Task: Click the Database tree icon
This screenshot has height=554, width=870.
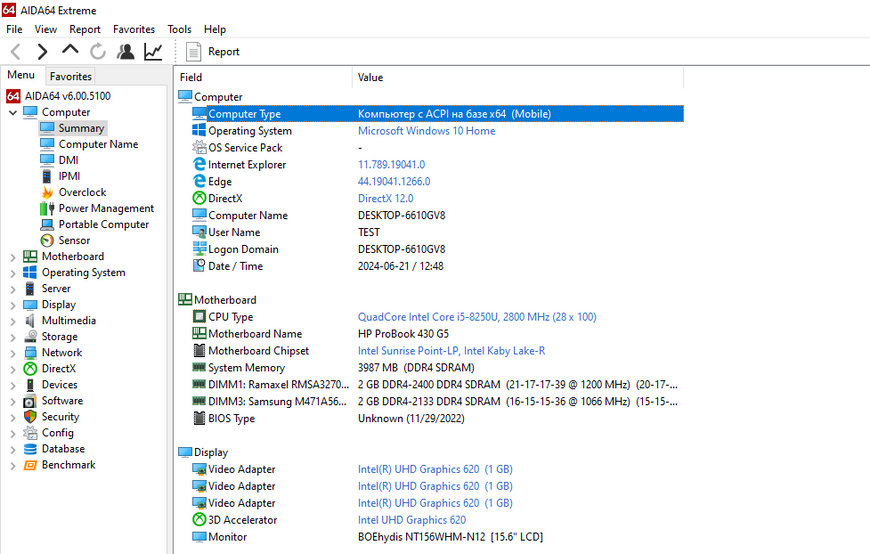Action: 30,449
